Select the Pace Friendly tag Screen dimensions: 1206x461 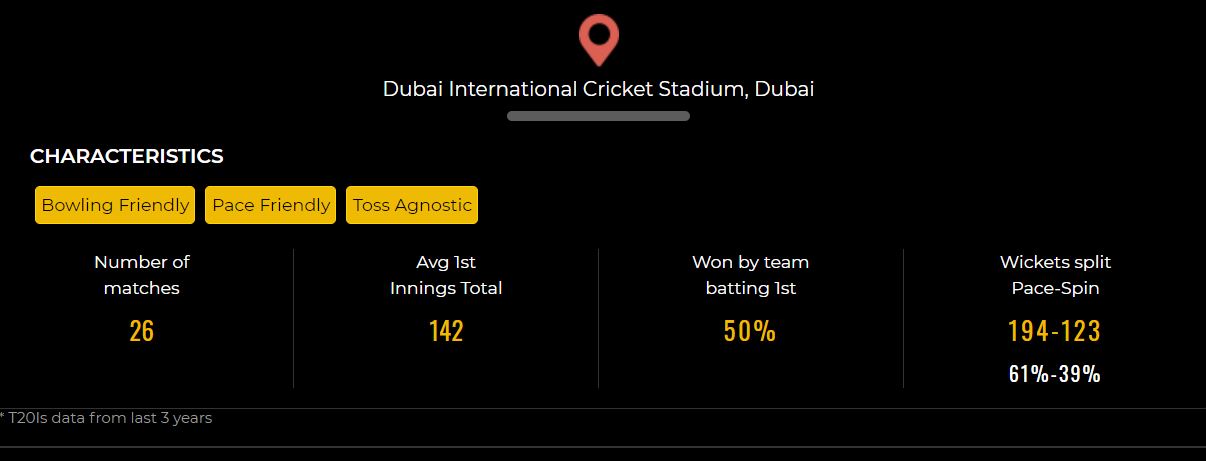(271, 205)
